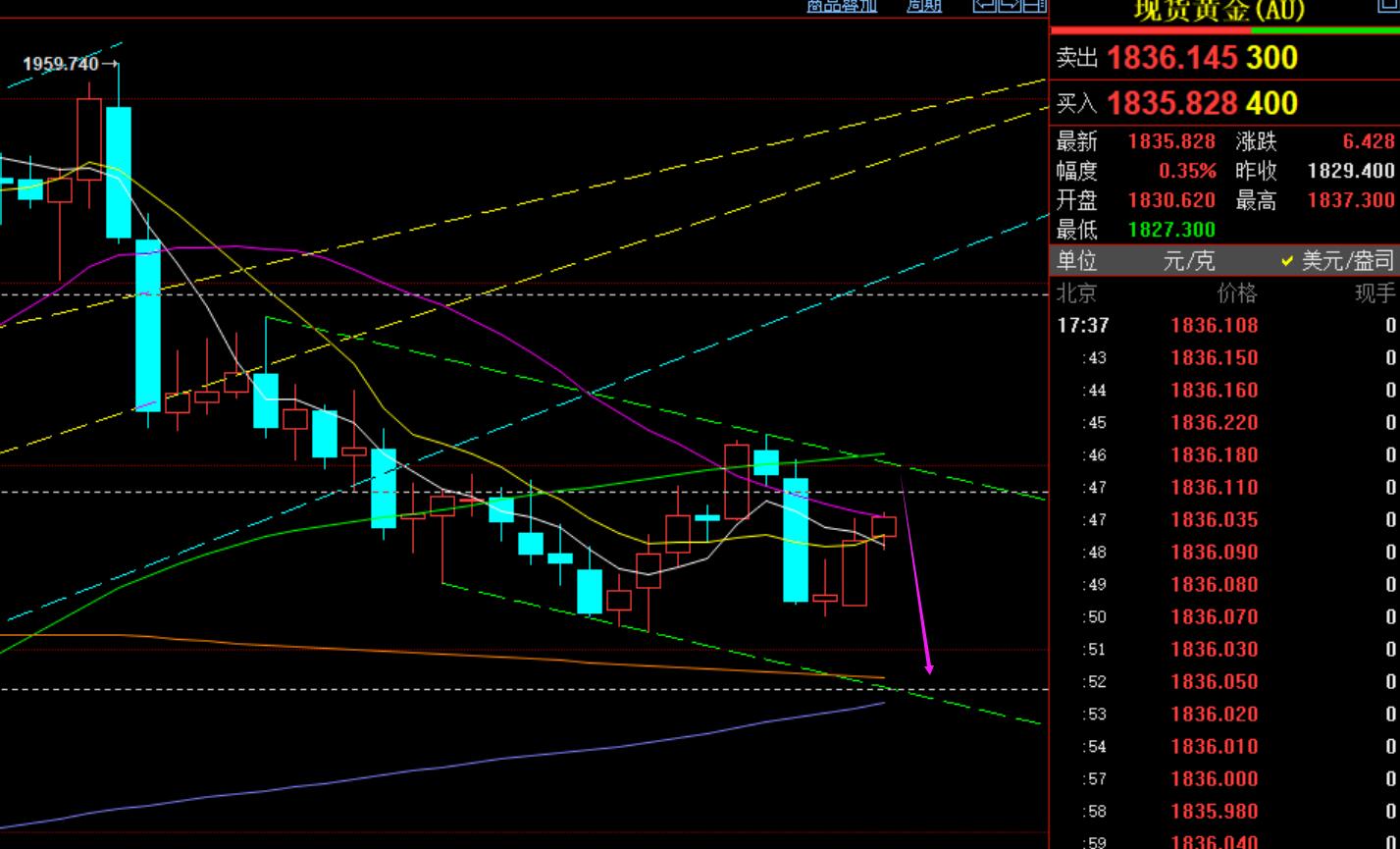Click the 开盘 value 1830.620
The width and height of the screenshot is (1400, 849).
[1171, 200]
